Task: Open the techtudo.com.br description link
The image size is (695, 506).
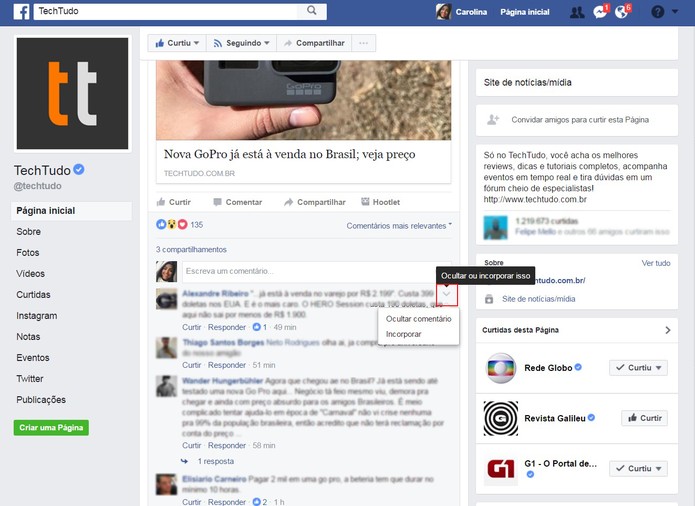Action: 535,199
